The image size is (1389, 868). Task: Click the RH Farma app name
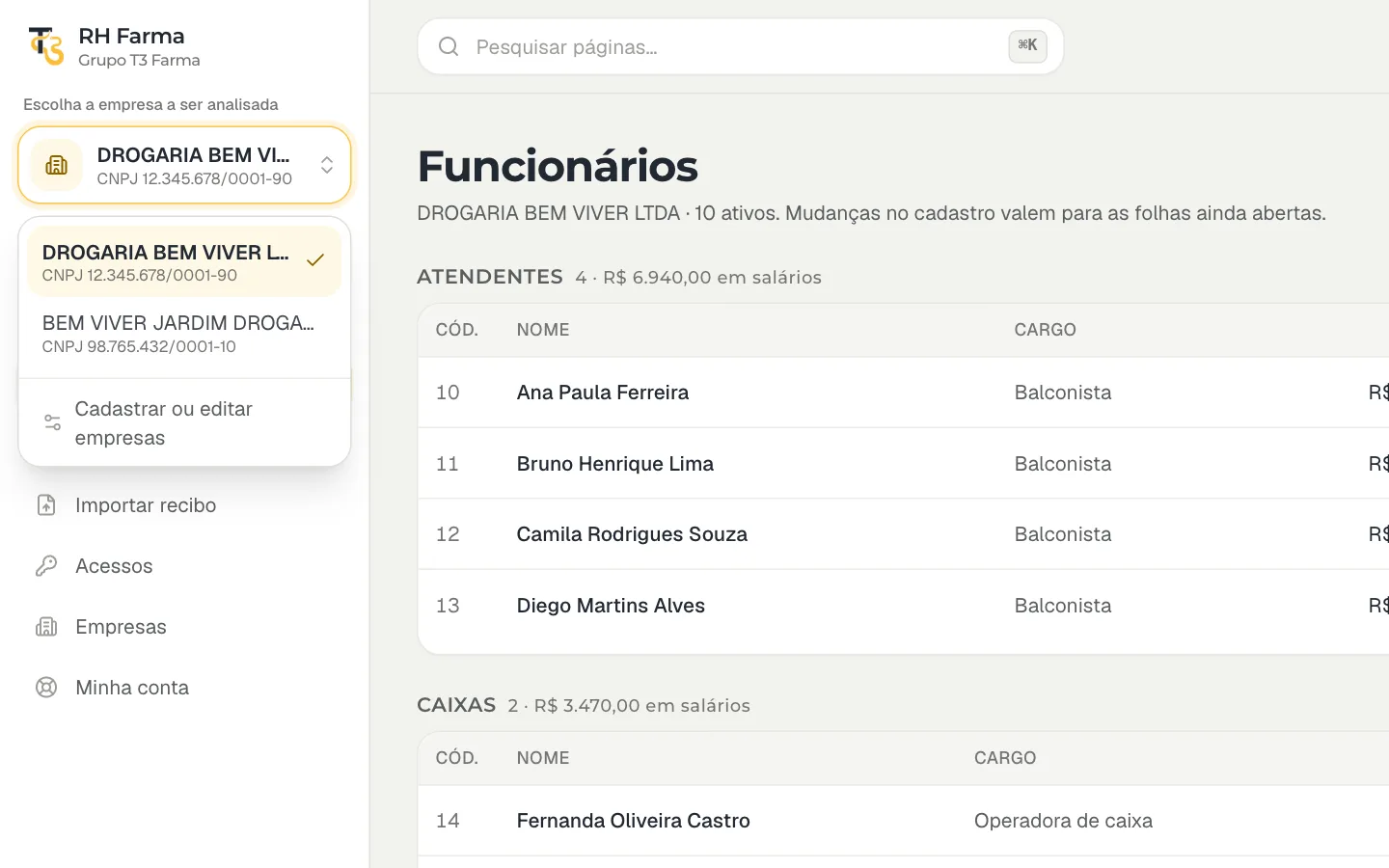point(131,36)
